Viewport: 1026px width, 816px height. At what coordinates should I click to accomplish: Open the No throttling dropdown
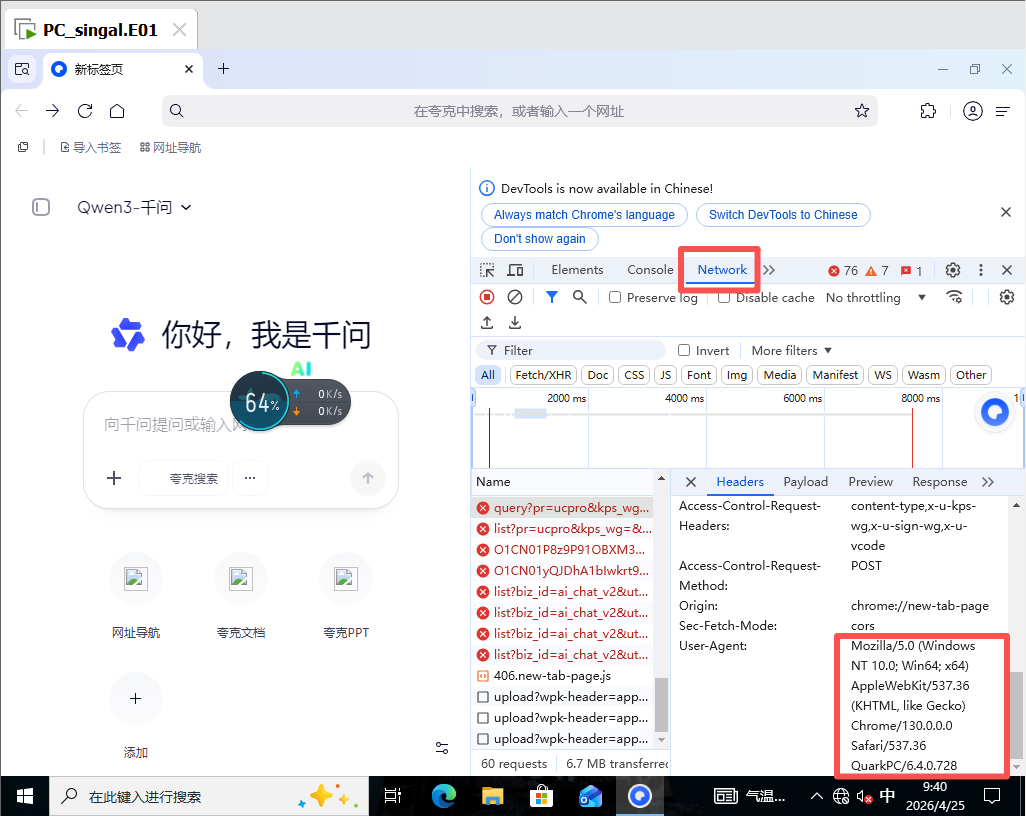click(x=876, y=297)
